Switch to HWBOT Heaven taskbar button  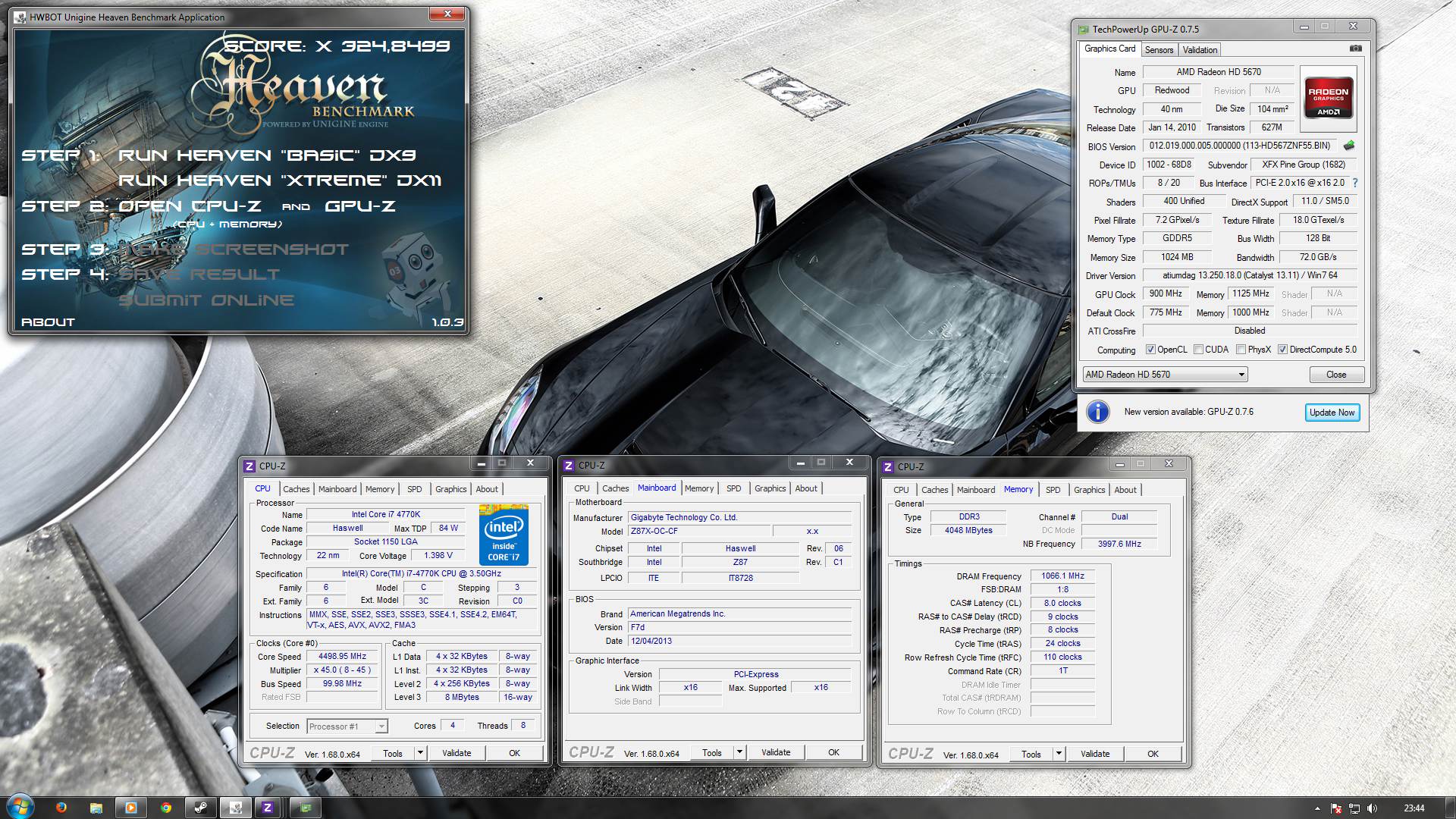(x=236, y=808)
